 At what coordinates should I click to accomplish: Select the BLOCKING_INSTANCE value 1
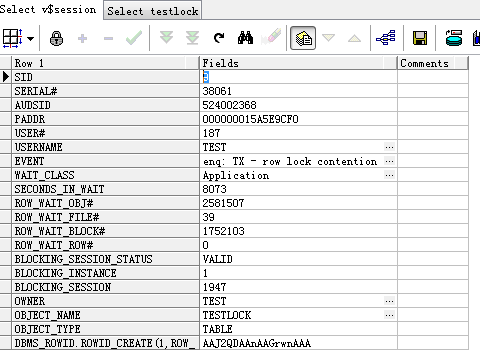point(205,273)
